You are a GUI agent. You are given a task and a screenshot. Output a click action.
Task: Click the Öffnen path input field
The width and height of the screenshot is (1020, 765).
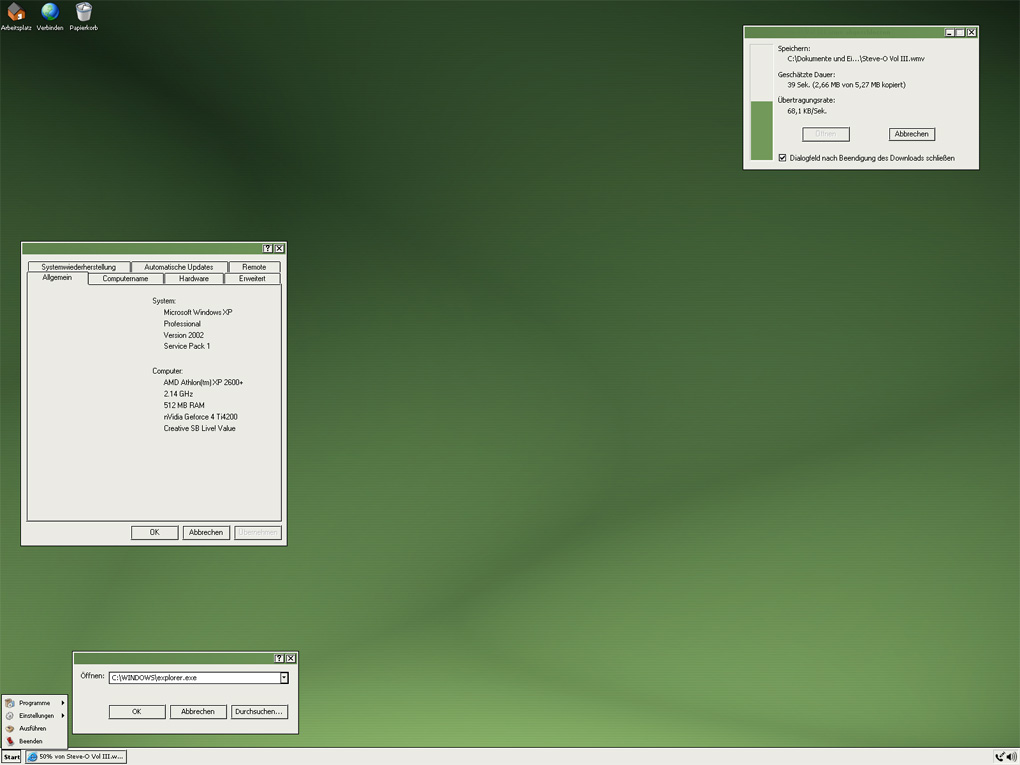tap(193, 678)
